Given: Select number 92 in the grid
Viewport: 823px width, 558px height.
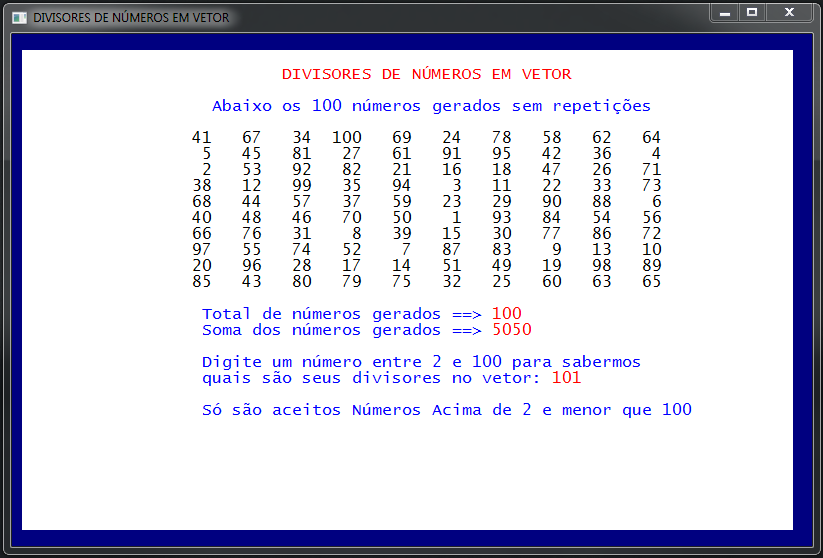Looking at the screenshot, I should click(x=302, y=170).
